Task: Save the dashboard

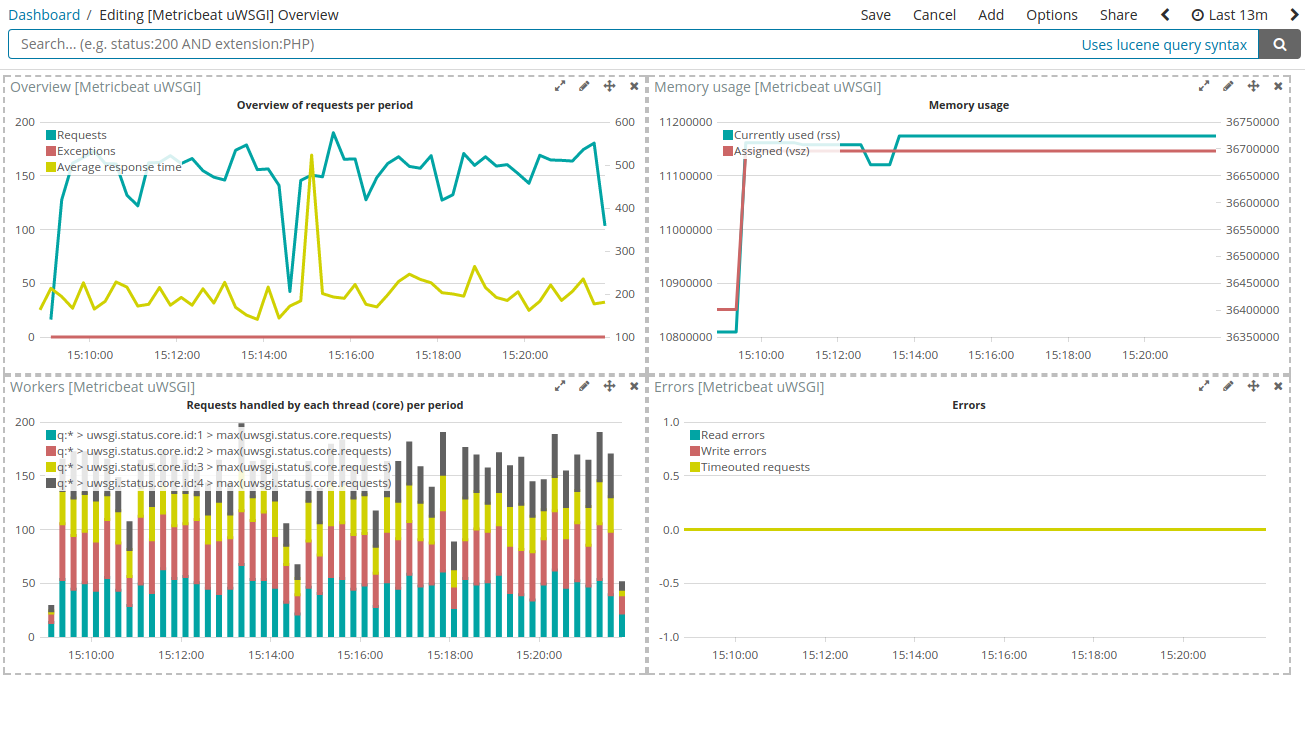Action: 875,14
